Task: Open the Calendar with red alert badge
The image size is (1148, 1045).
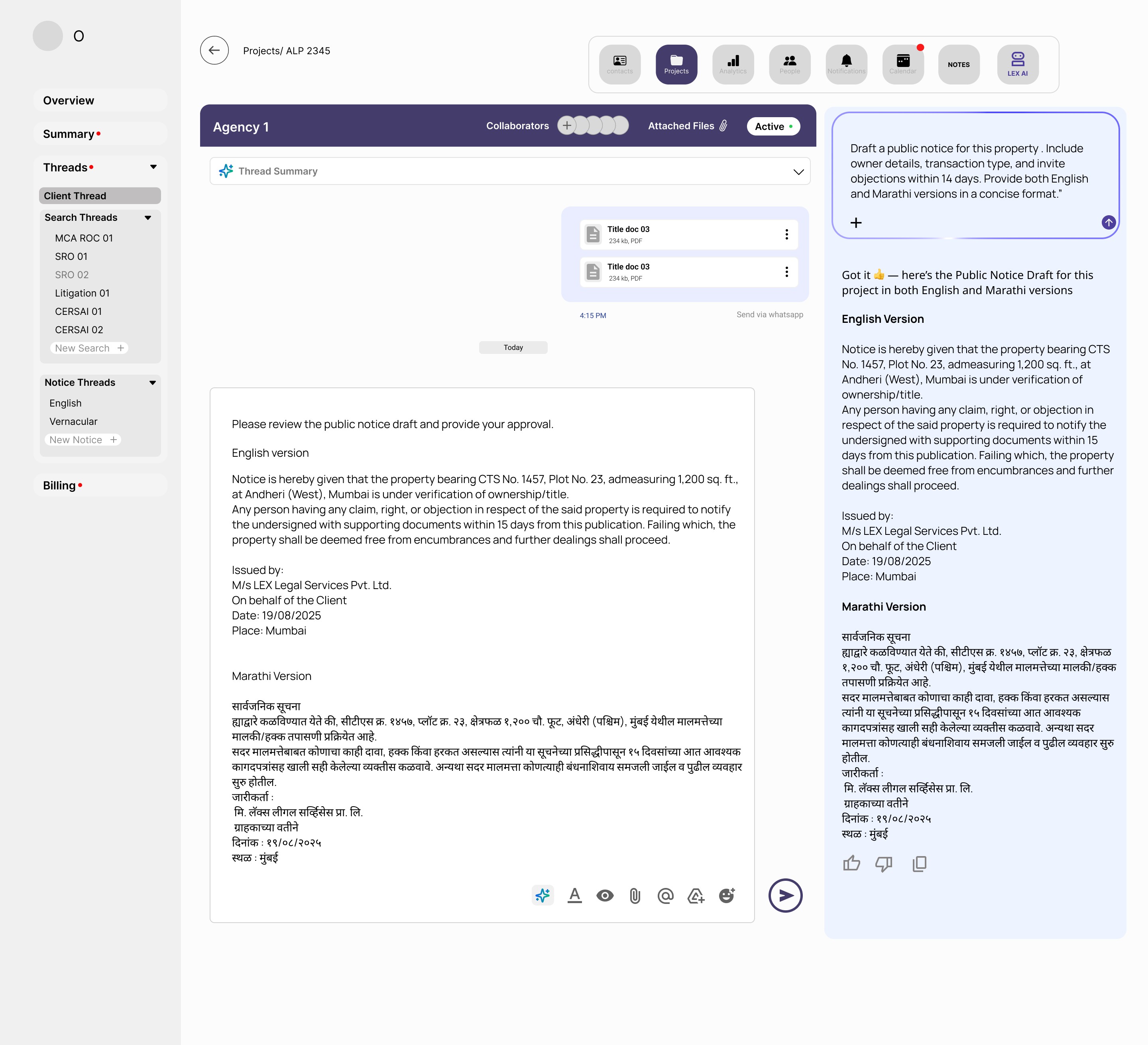Action: click(x=903, y=64)
